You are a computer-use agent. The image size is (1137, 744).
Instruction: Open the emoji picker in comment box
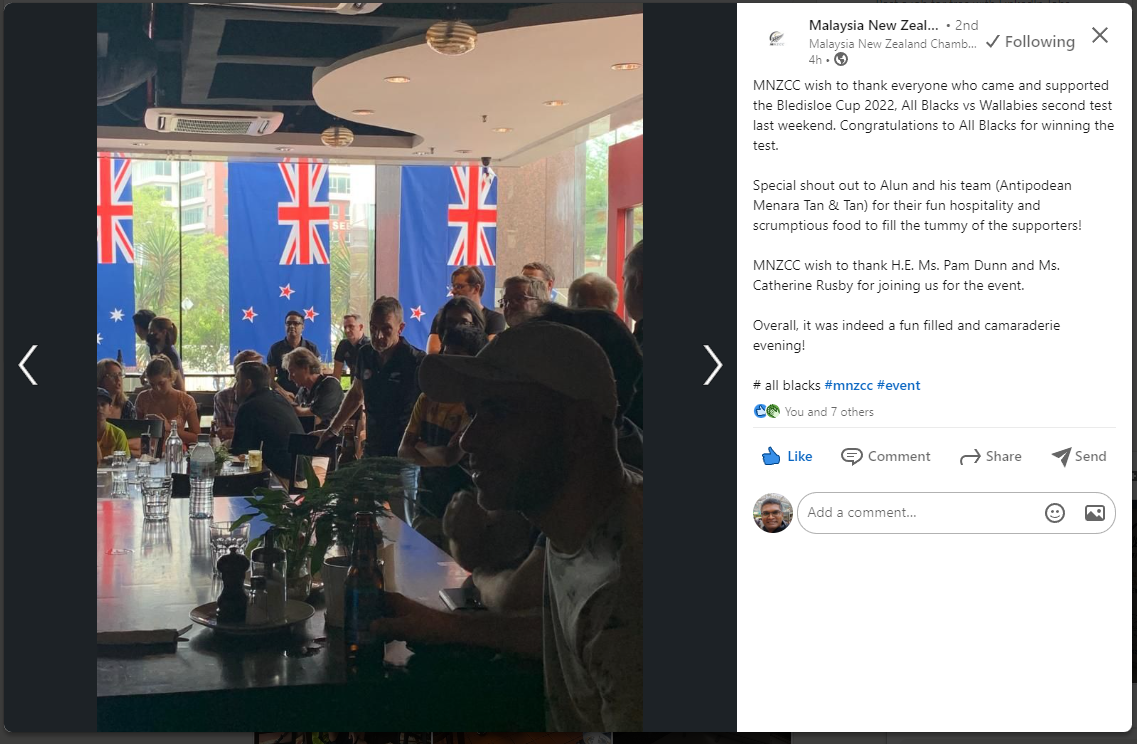tap(1054, 513)
